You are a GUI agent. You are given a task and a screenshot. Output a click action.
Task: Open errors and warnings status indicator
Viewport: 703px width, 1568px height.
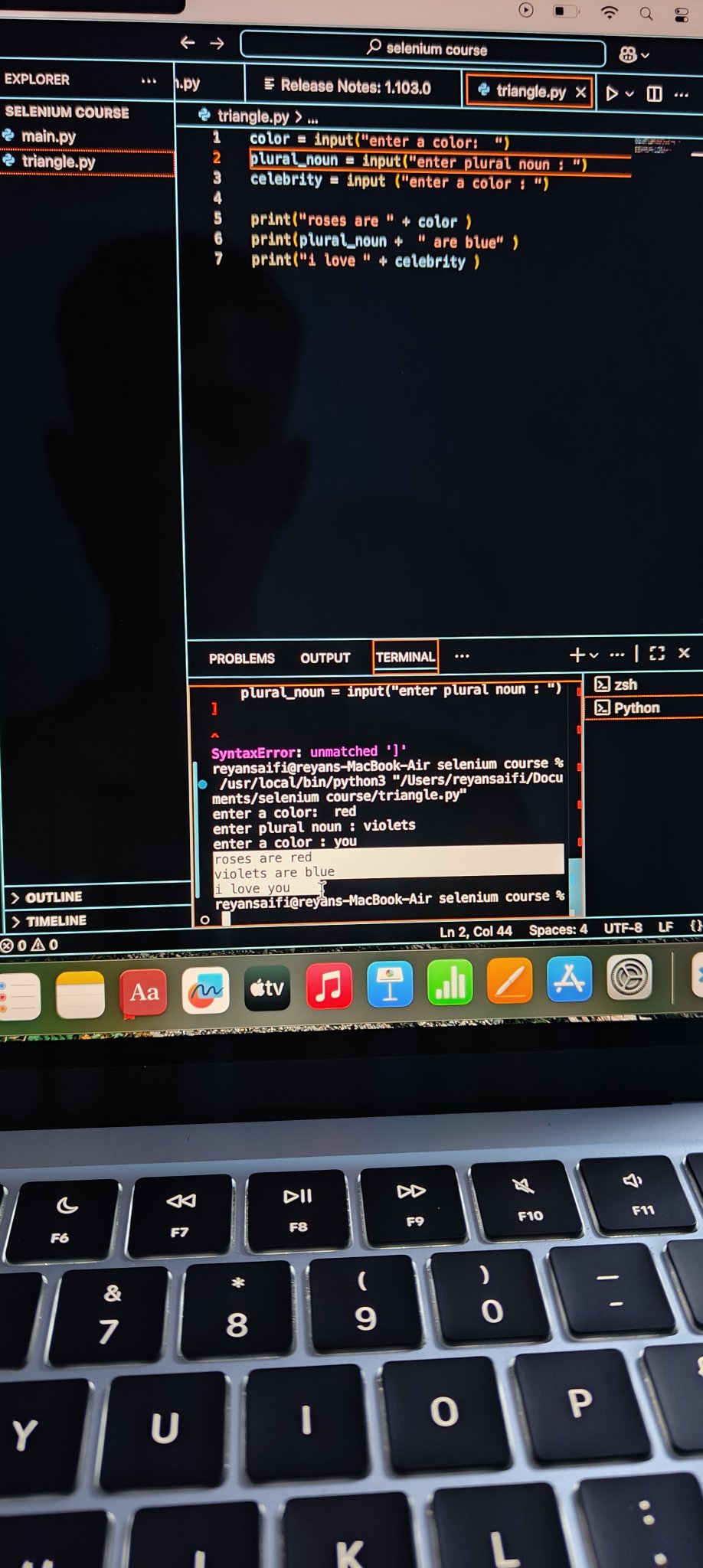click(31, 945)
